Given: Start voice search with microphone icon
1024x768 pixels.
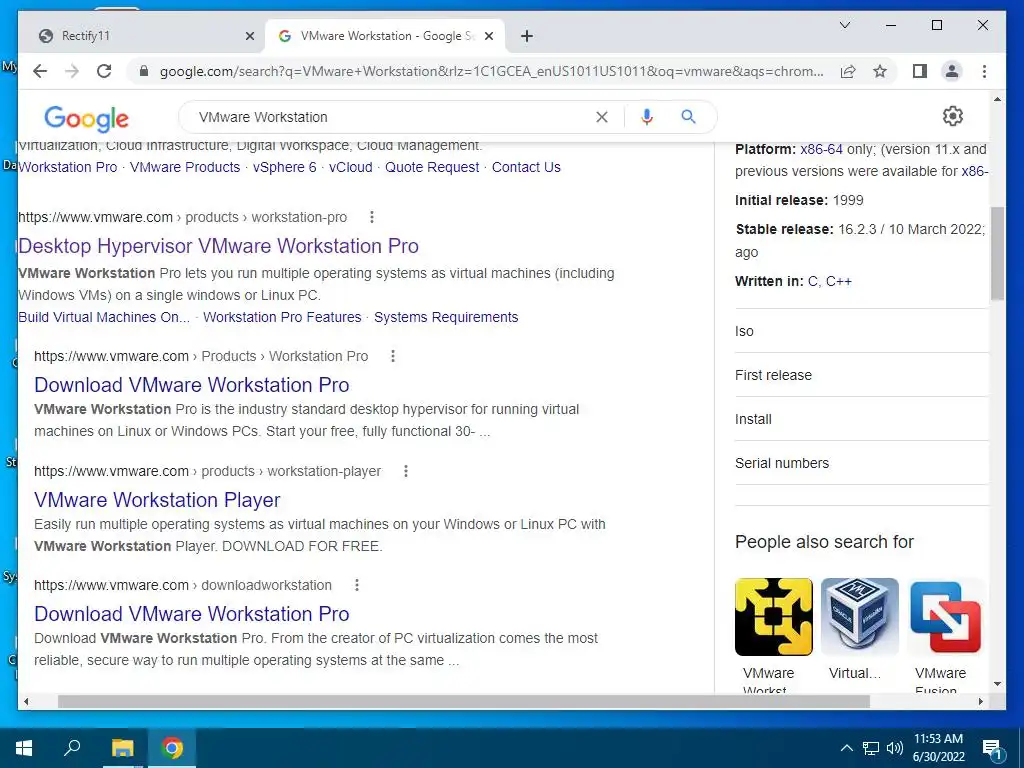Looking at the screenshot, I should (x=647, y=117).
